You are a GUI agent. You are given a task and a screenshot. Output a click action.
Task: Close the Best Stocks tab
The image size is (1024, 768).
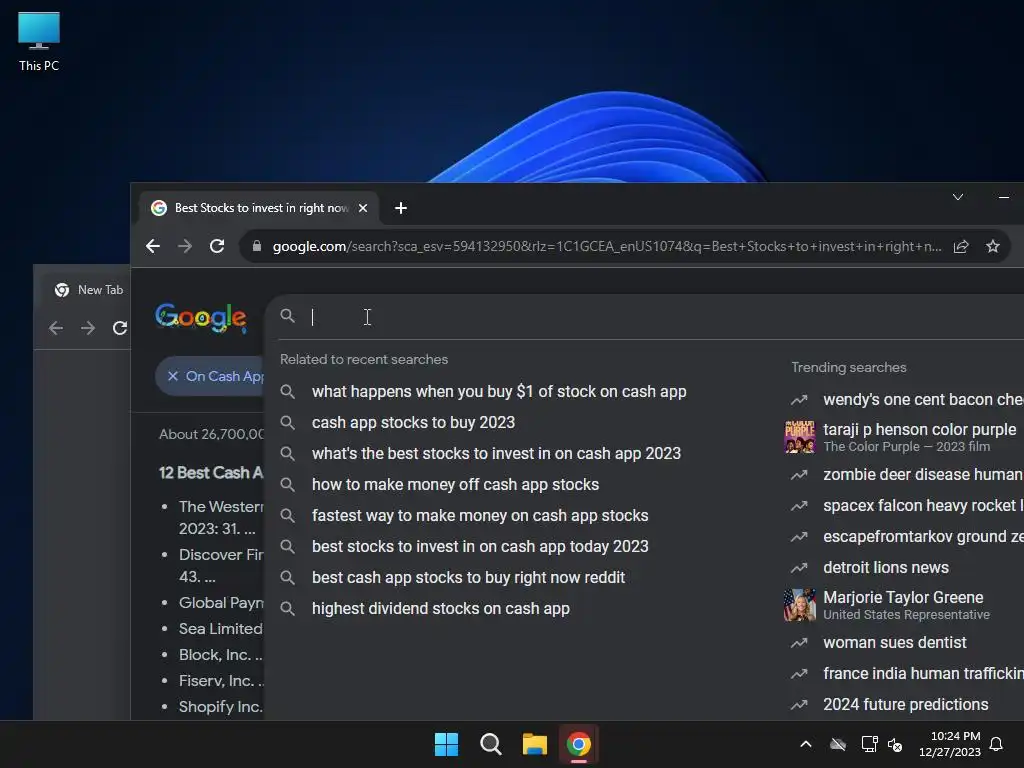(363, 208)
